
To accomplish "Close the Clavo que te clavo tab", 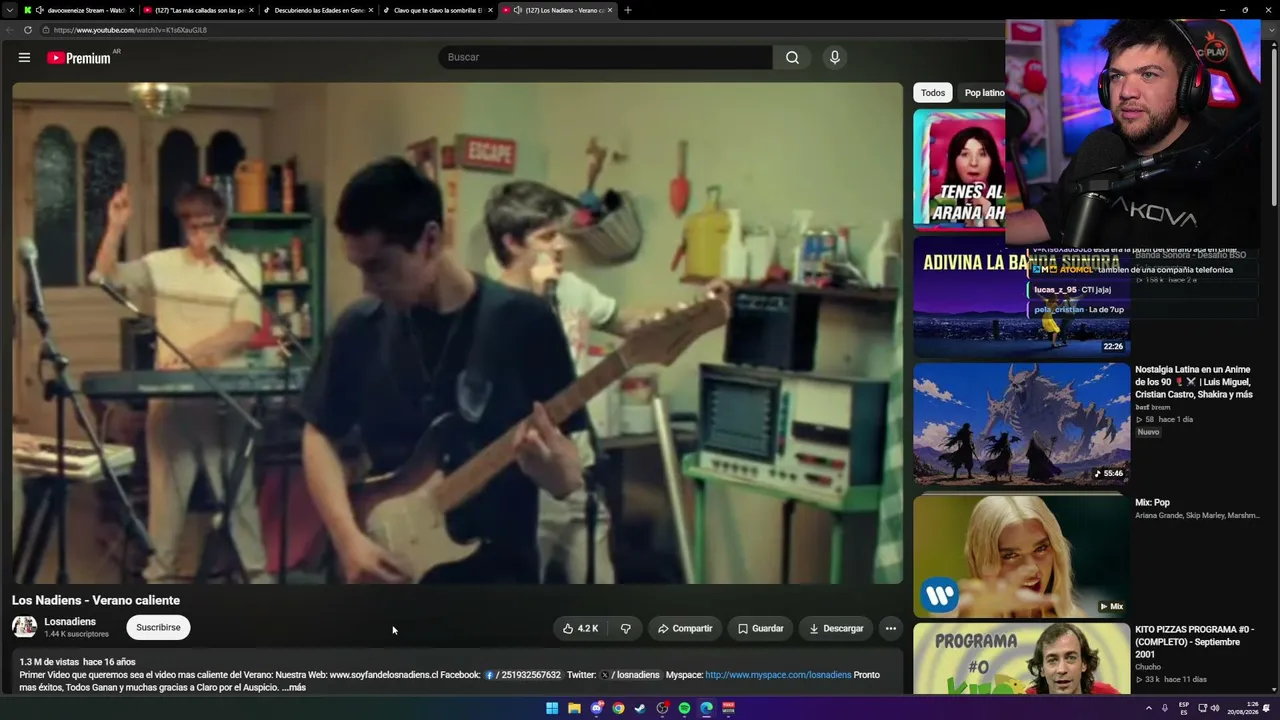I will [x=490, y=10].
